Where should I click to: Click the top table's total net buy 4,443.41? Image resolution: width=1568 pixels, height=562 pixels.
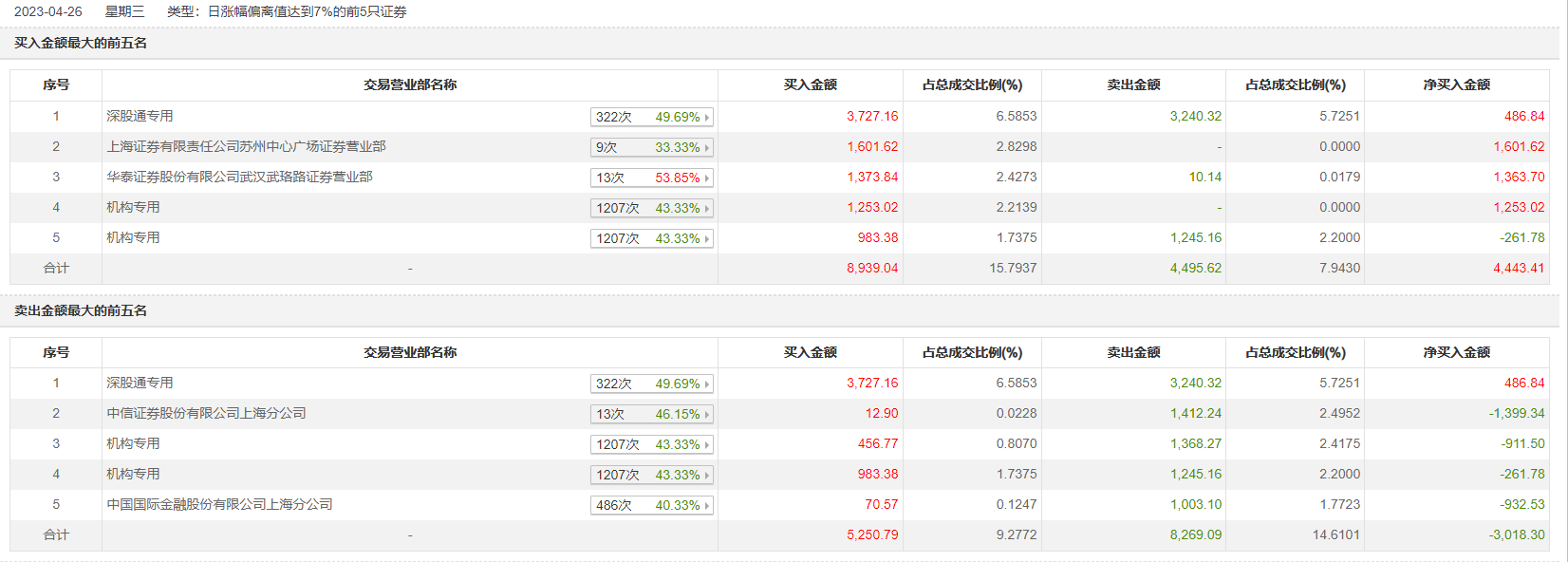(1518, 268)
